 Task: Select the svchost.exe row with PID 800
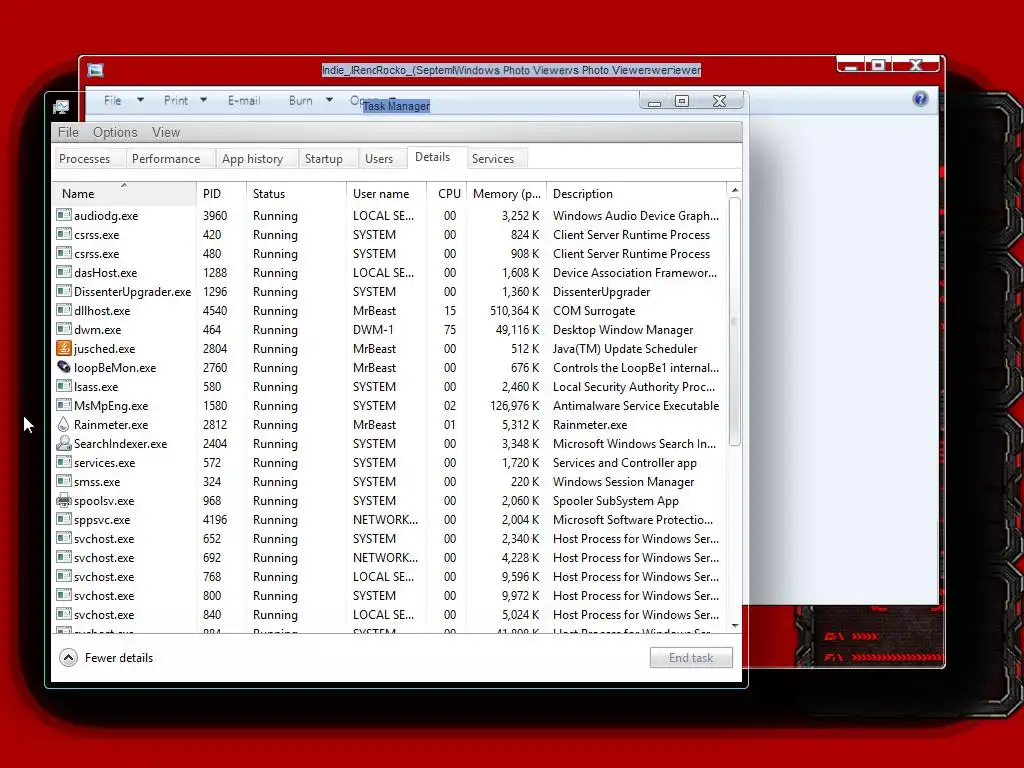coord(389,596)
